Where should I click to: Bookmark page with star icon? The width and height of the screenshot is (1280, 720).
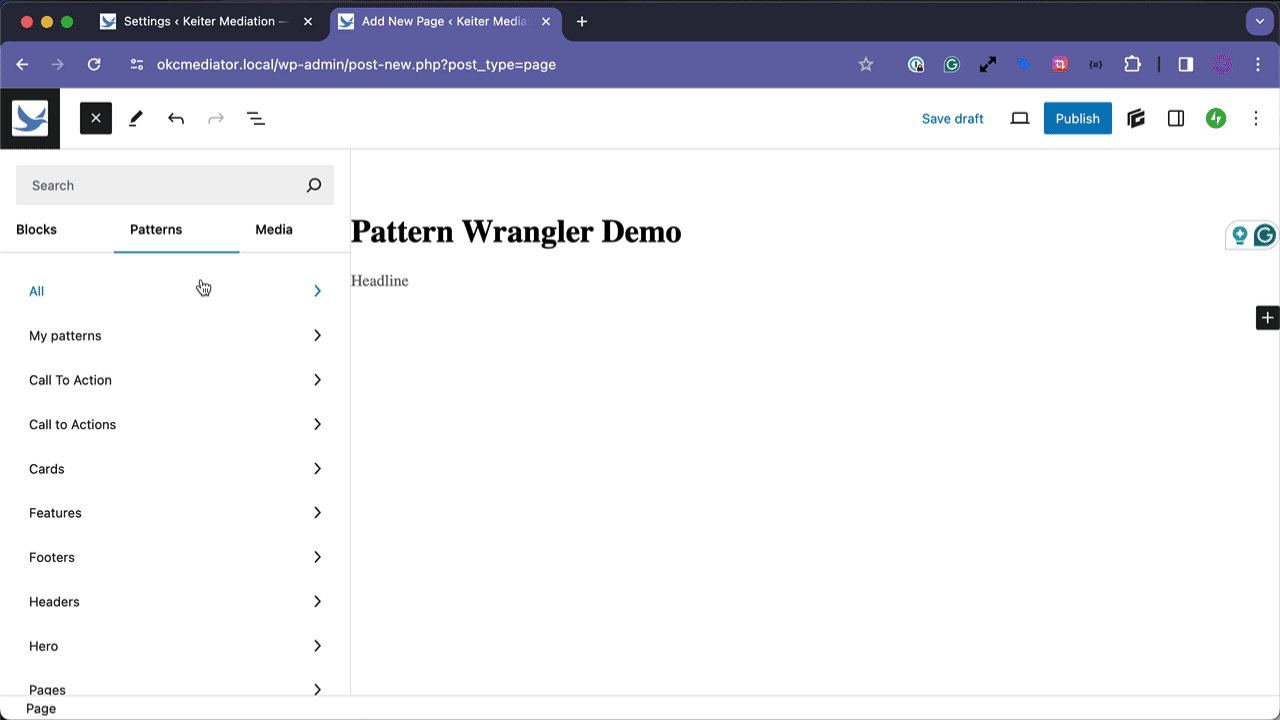click(866, 64)
